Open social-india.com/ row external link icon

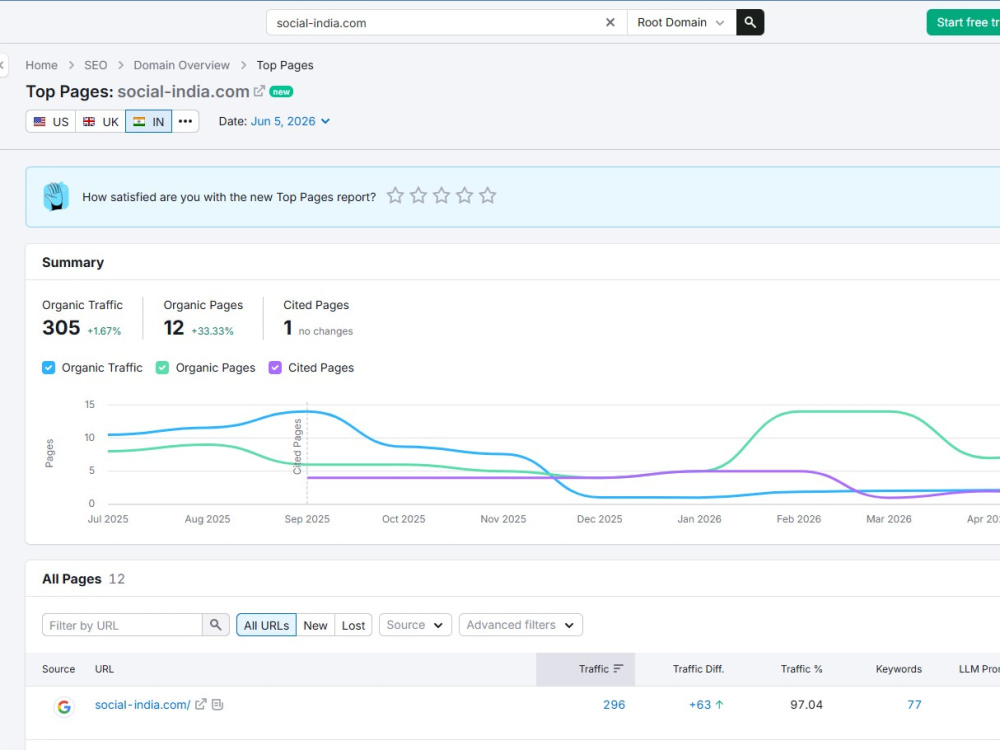click(x=201, y=704)
